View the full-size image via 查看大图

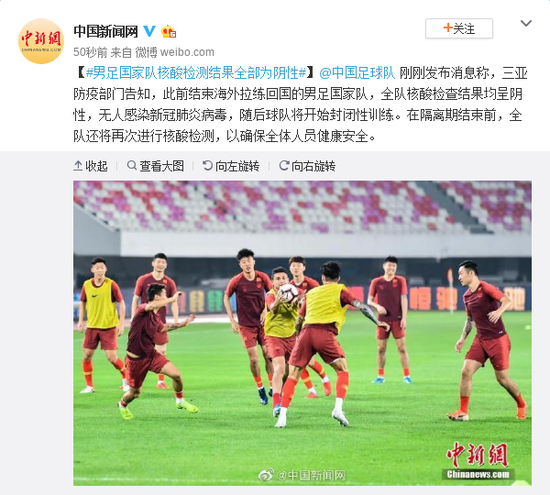pyautogui.click(x=155, y=166)
